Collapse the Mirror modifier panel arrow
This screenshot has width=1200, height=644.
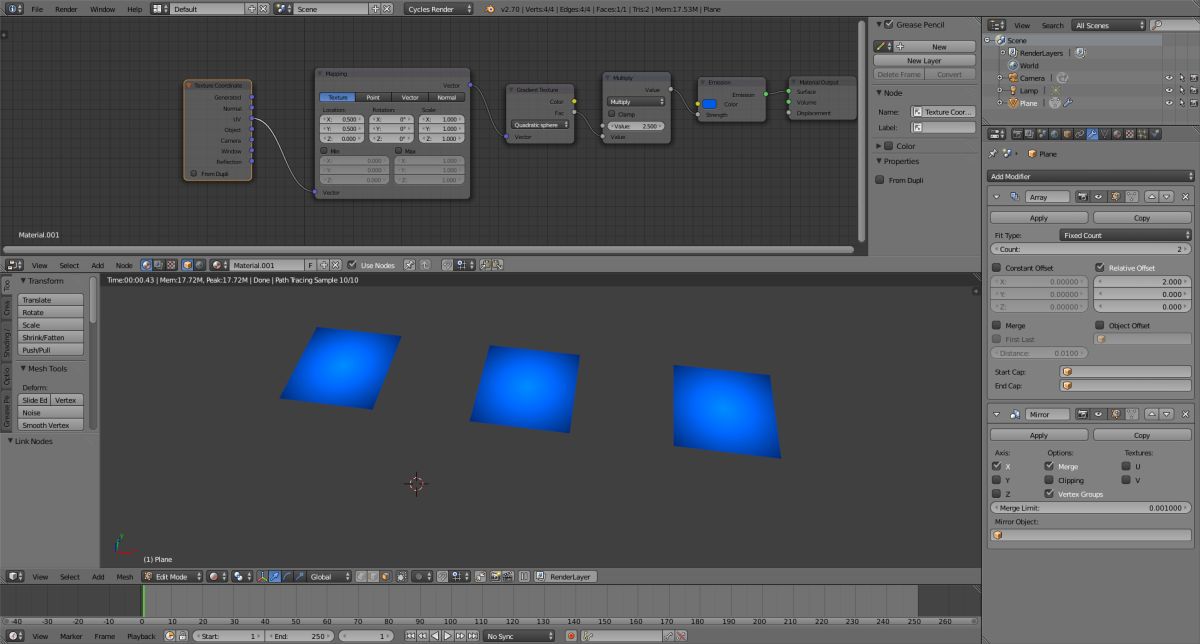pyautogui.click(x=997, y=413)
